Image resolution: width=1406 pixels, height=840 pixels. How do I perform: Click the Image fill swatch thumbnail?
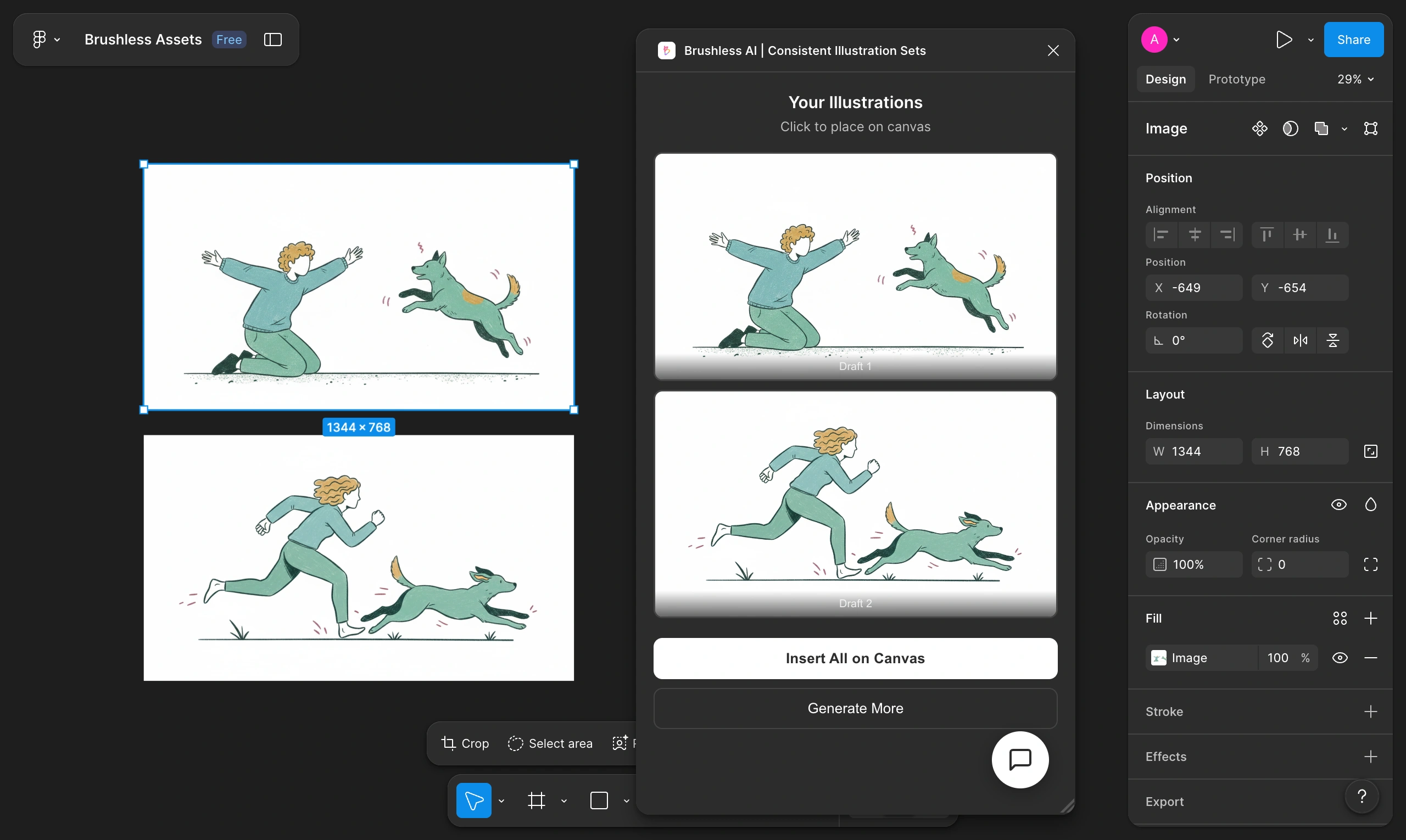coord(1158,658)
